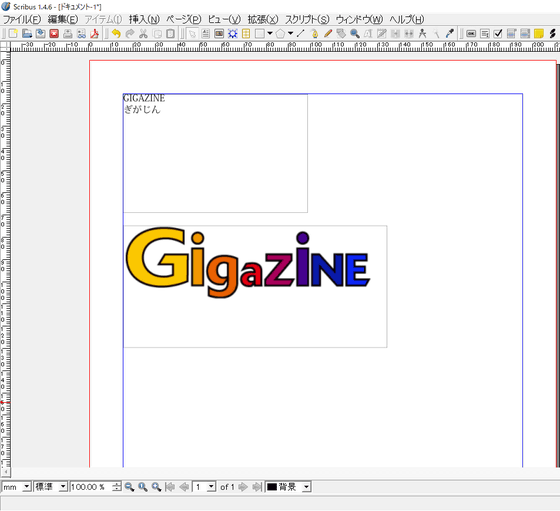This screenshot has height=511, width=560.
Task: Open a document via folder icon
Action: point(27,34)
